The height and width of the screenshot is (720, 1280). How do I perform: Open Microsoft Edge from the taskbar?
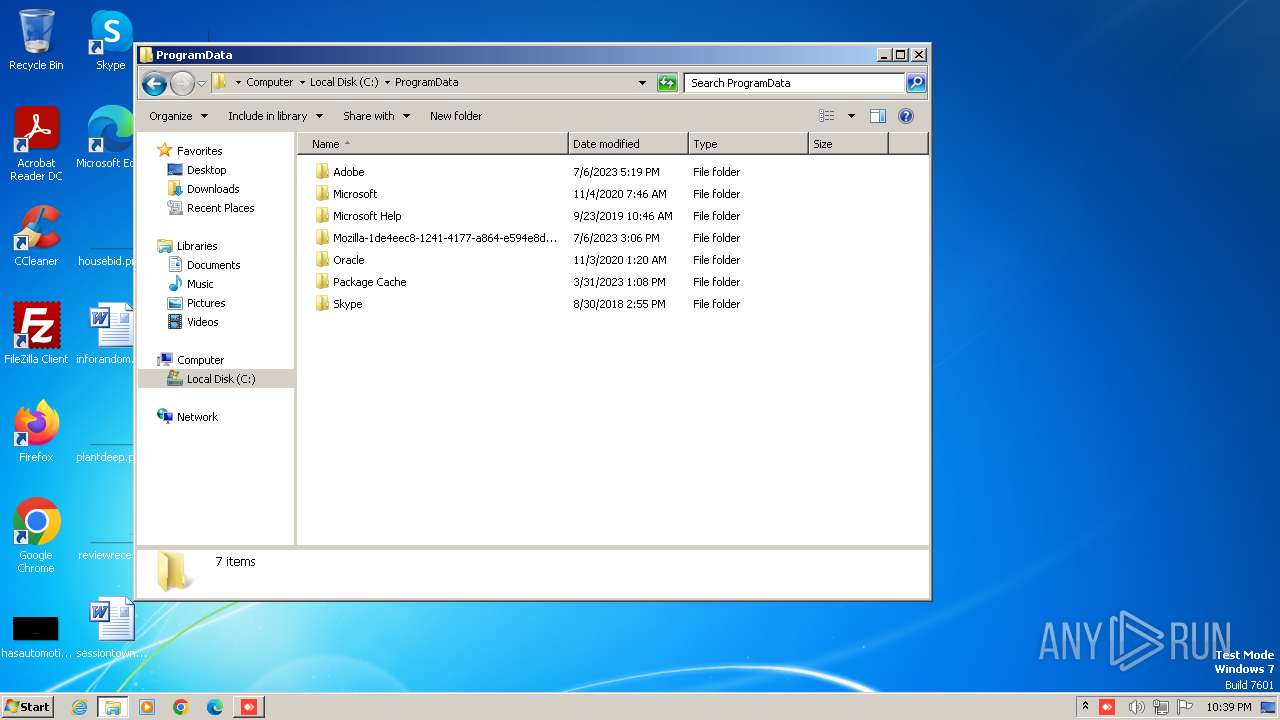[x=215, y=707]
